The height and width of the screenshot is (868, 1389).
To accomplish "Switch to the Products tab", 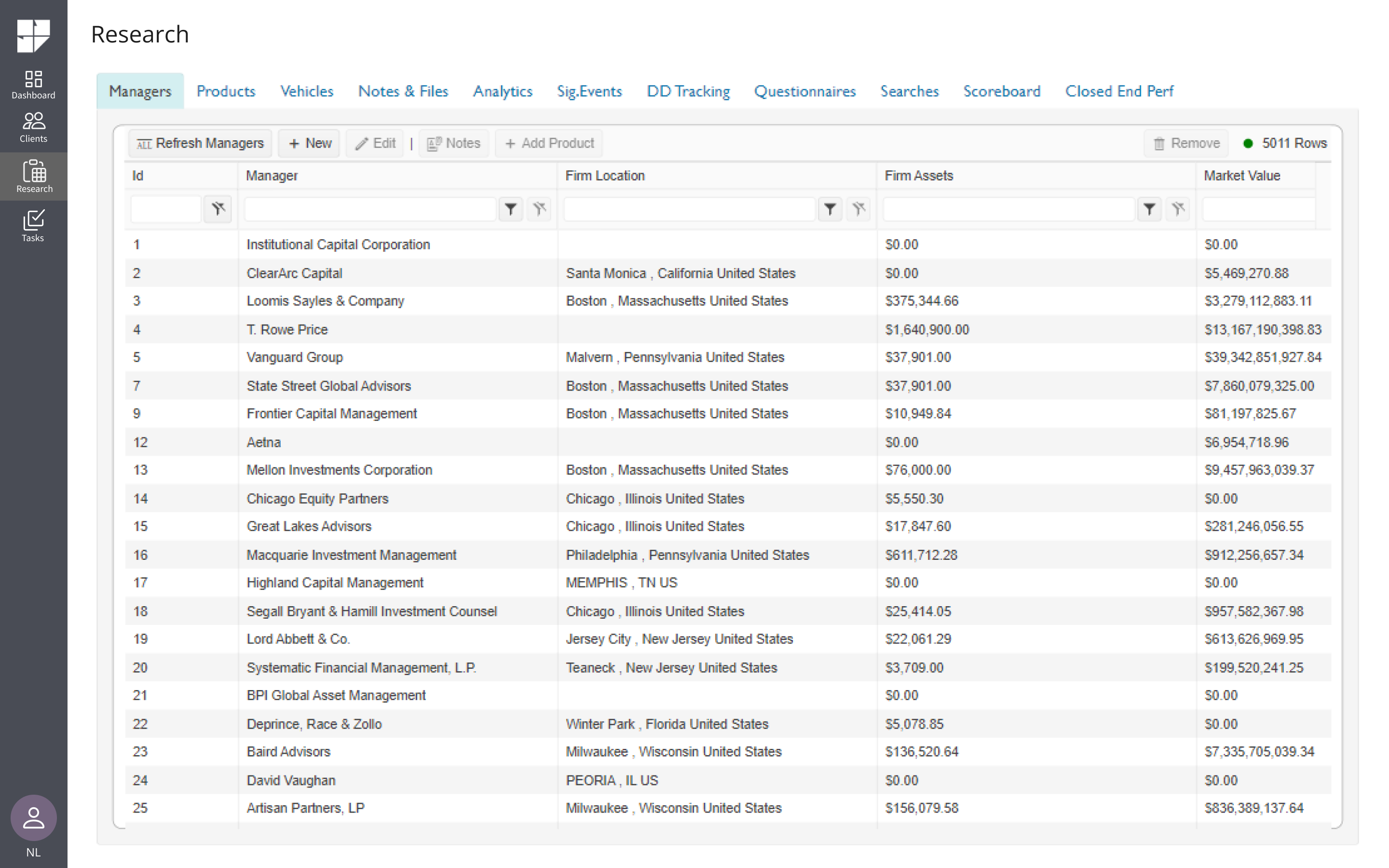I will click(226, 91).
